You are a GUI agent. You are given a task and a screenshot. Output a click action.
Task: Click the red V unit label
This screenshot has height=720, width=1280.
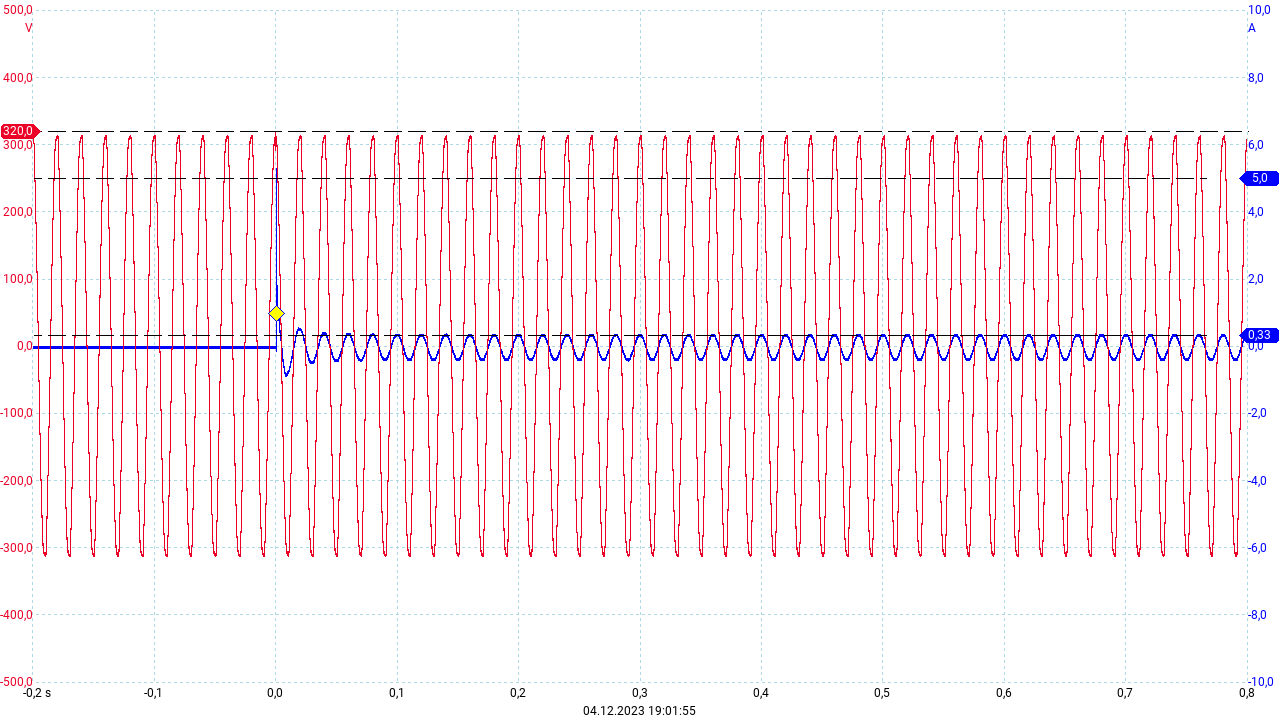pyautogui.click(x=28, y=28)
